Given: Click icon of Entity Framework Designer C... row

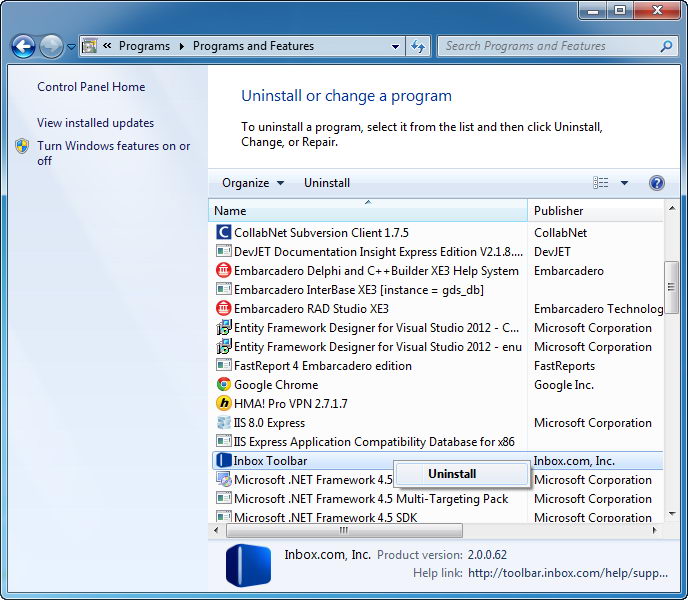Looking at the screenshot, I should click(224, 327).
